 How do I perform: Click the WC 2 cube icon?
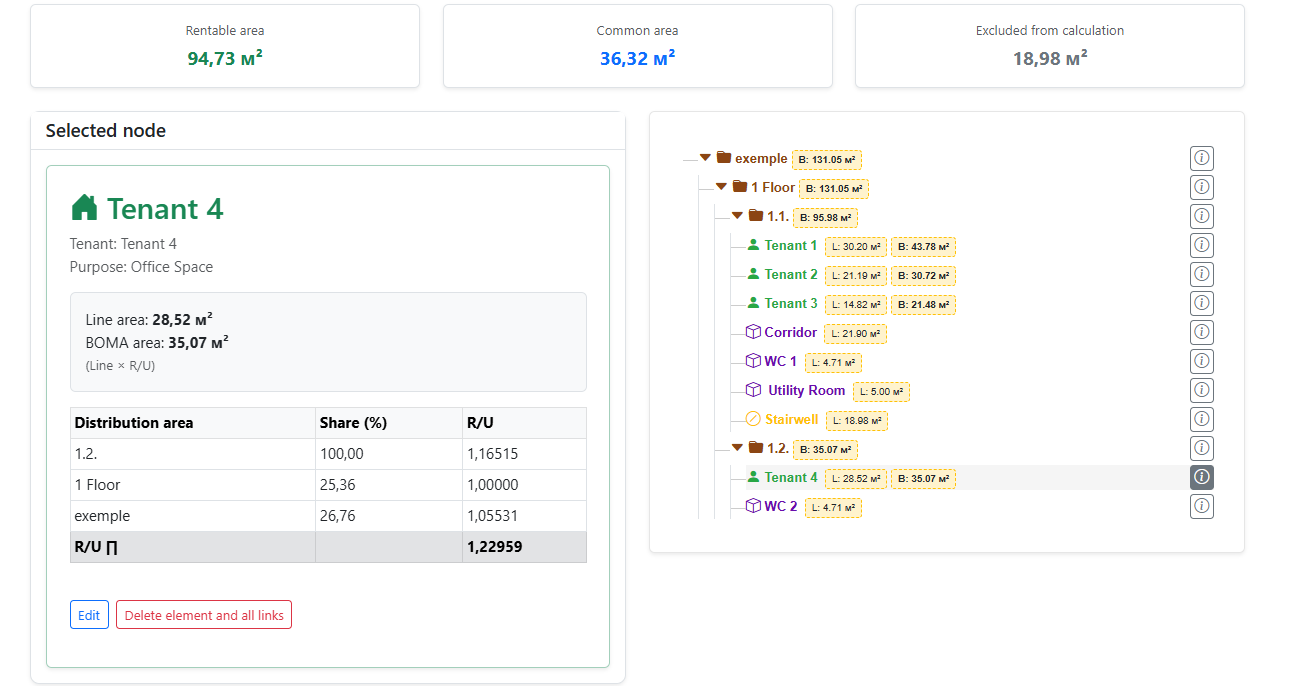(753, 506)
